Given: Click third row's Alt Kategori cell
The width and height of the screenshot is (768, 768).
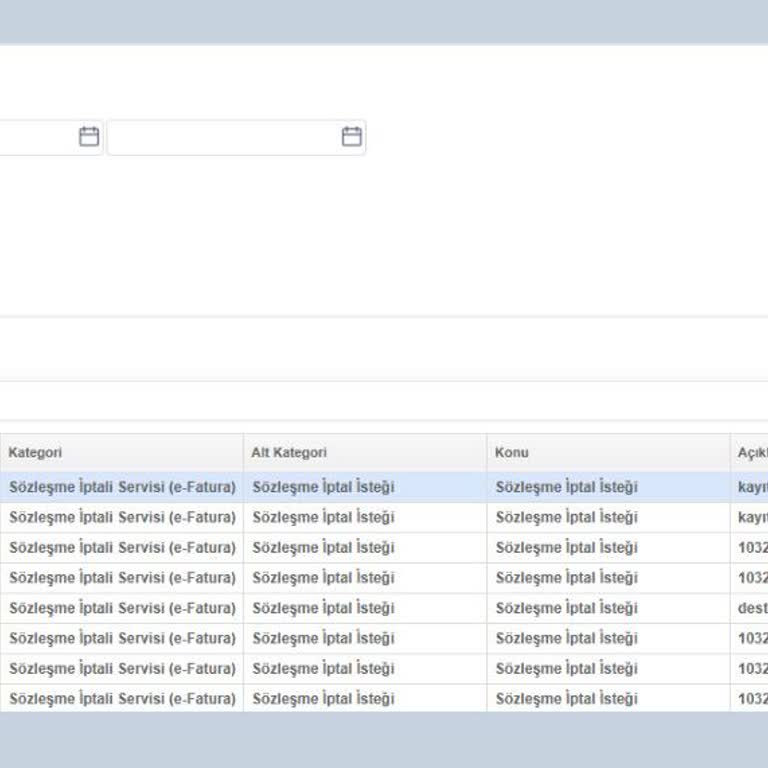Looking at the screenshot, I should [x=323, y=548].
